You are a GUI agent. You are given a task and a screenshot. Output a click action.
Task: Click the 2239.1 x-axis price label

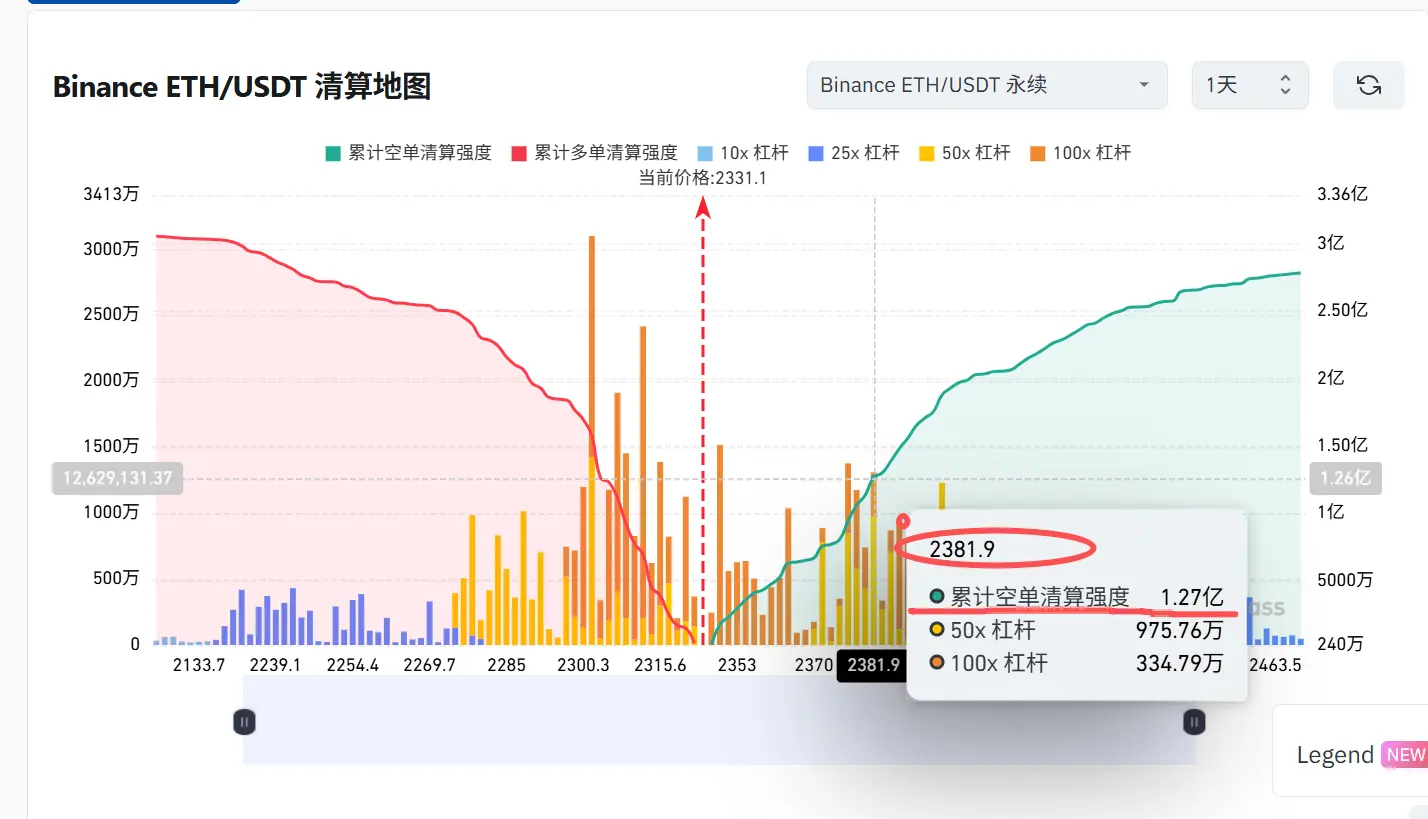[x=274, y=665]
